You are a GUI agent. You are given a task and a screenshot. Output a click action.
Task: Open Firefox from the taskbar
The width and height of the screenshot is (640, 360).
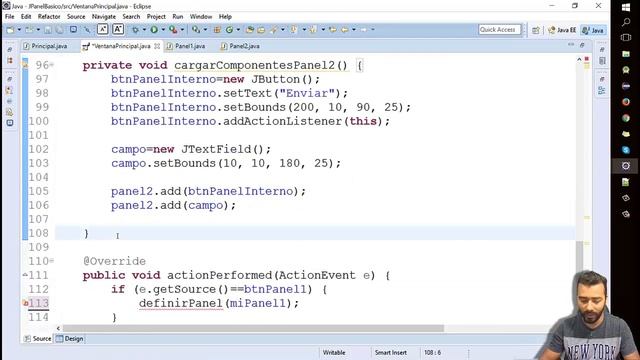pos(626,102)
